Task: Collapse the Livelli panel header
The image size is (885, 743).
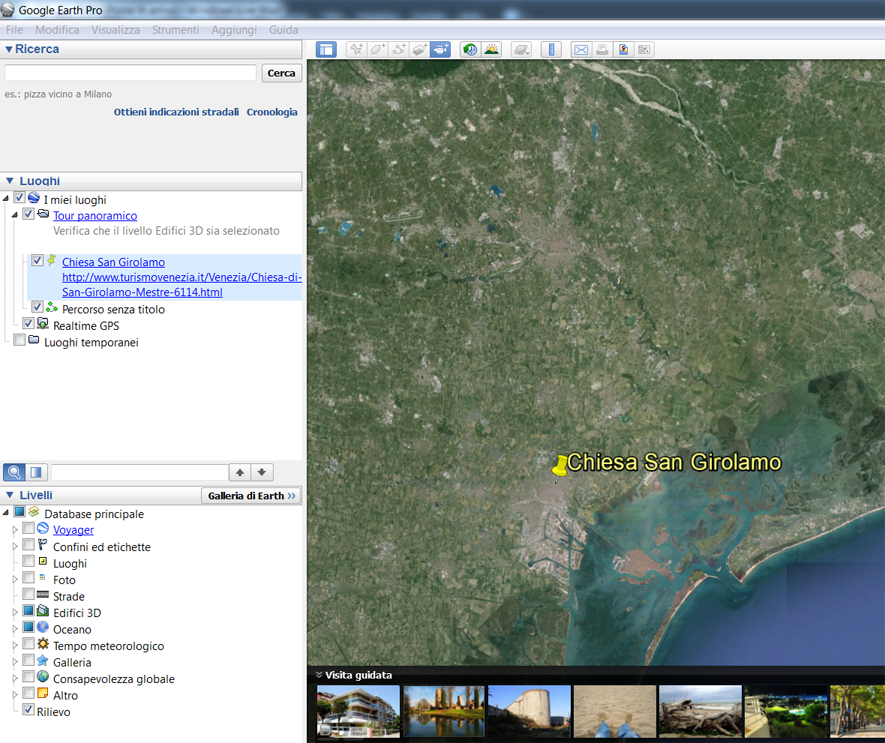Action: [x=9, y=495]
